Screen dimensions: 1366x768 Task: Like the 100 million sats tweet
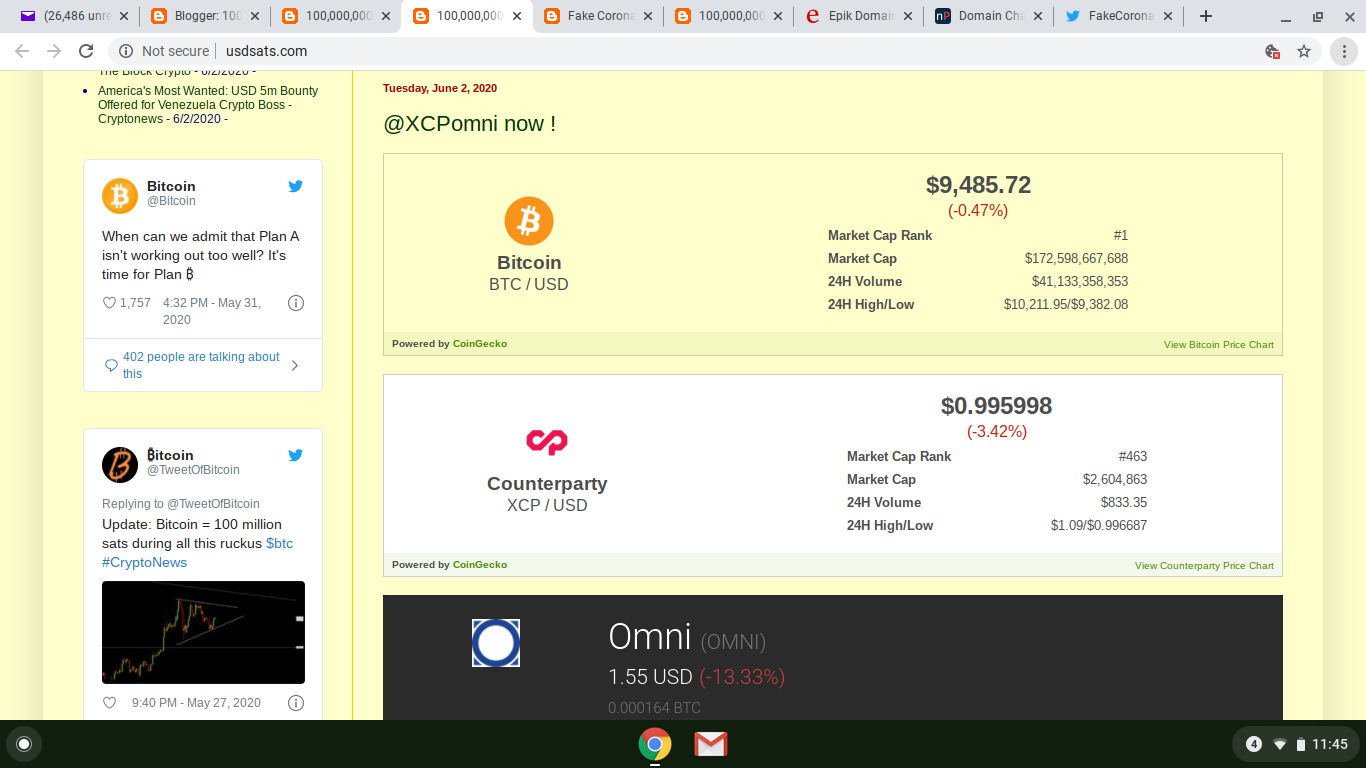(x=109, y=703)
